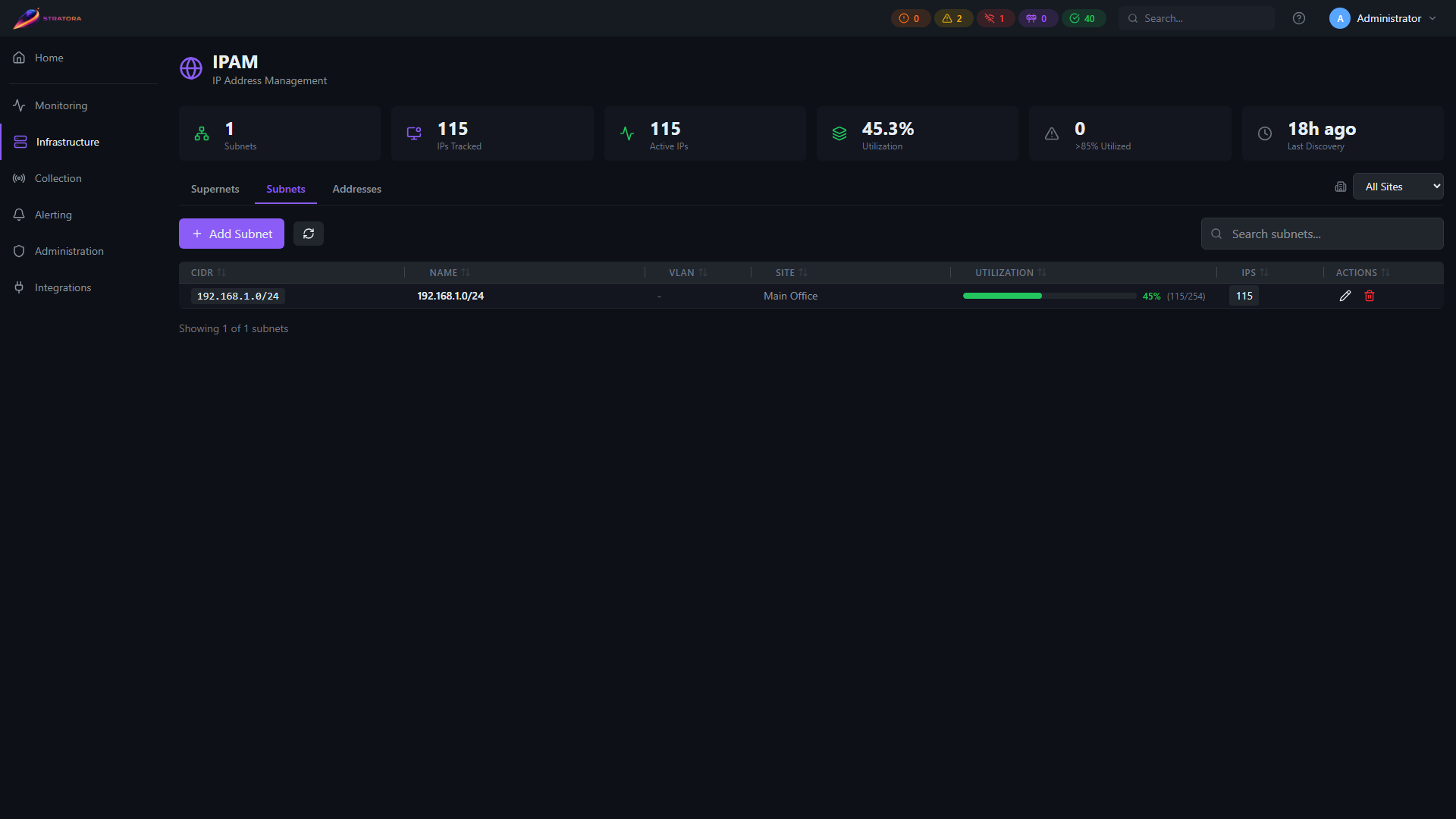
Task: Expand the Administrator user menu
Action: click(x=1383, y=18)
